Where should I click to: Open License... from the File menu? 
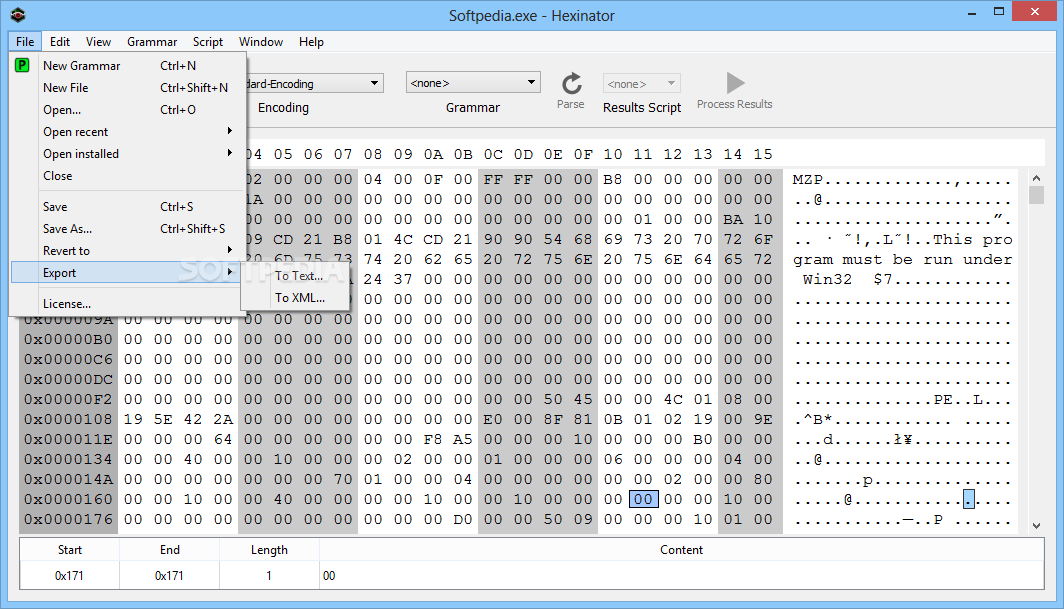point(128,304)
